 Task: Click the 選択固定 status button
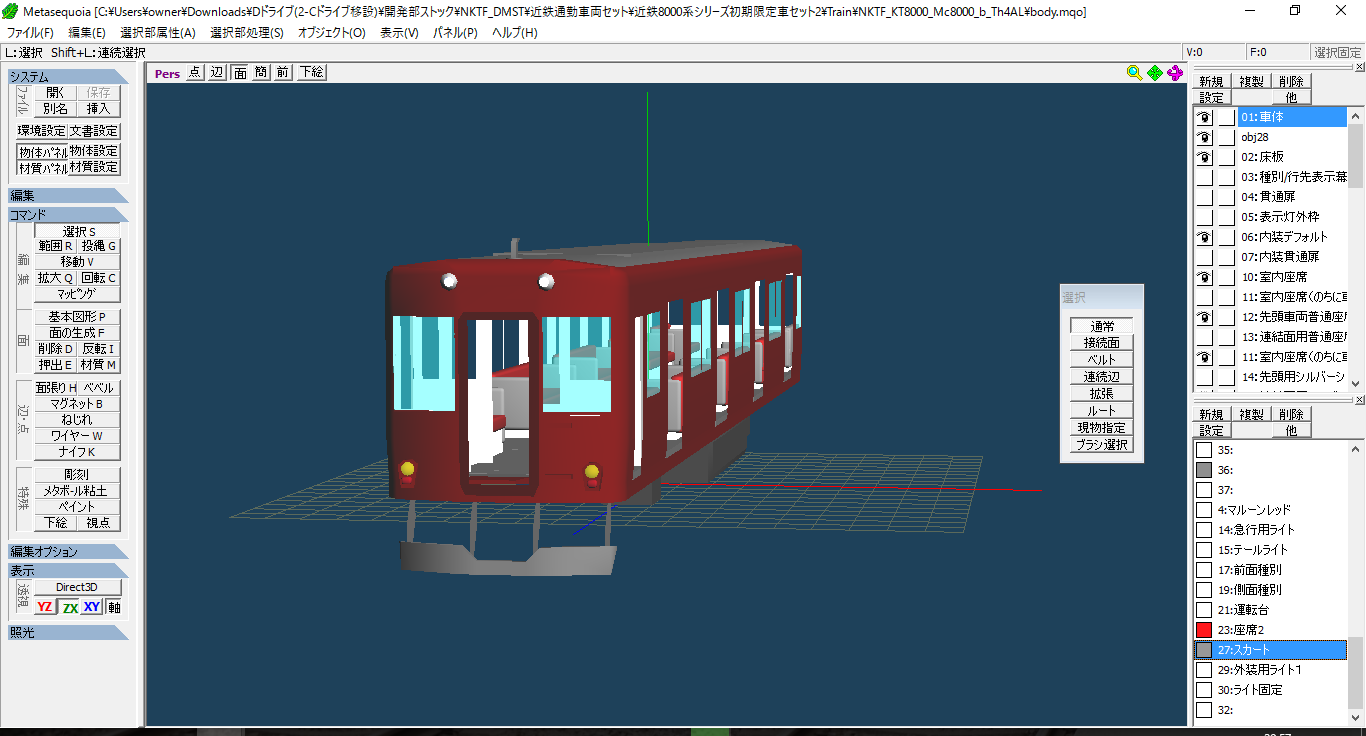click(1337, 52)
